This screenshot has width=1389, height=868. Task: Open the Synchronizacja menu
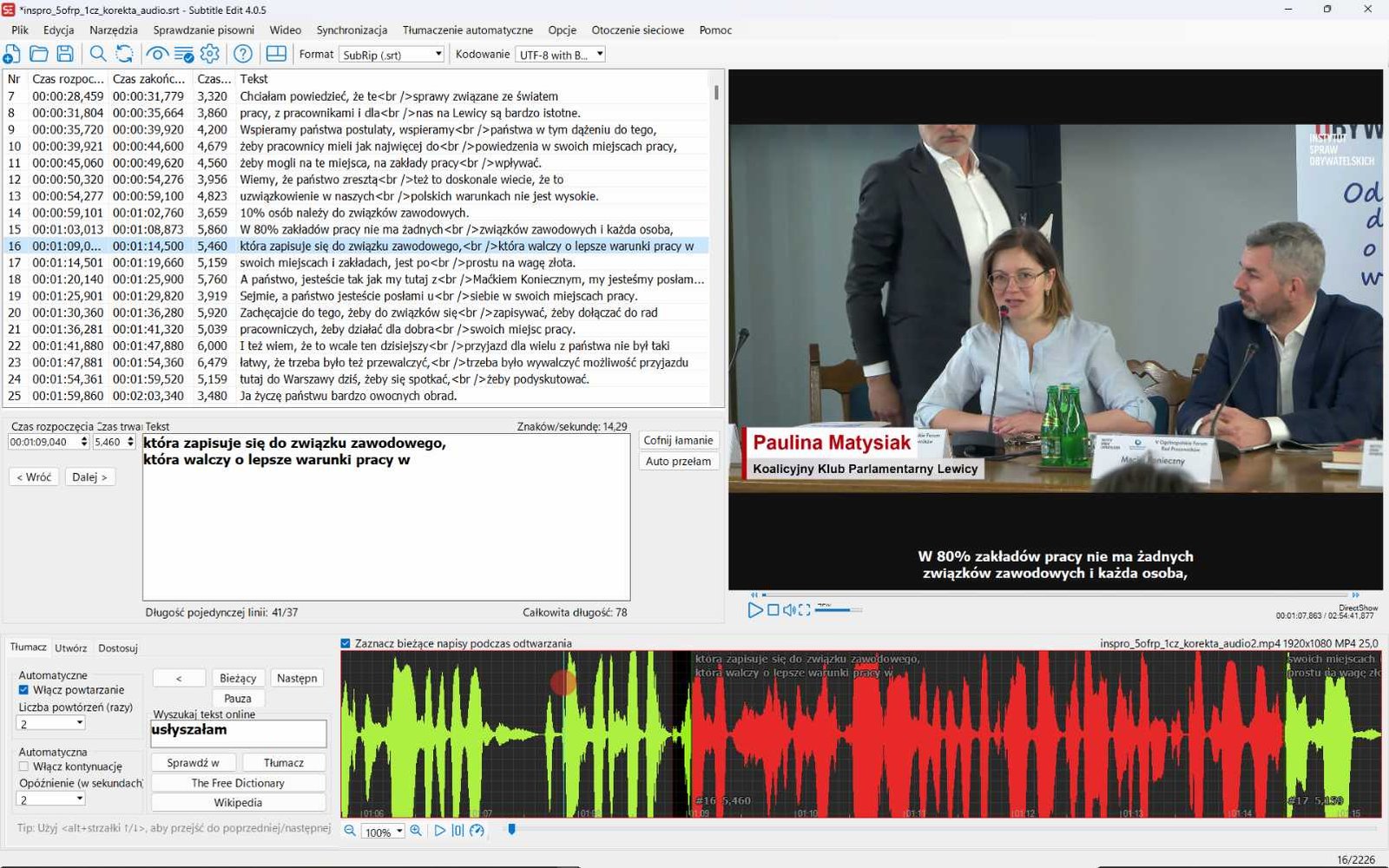[x=352, y=30]
